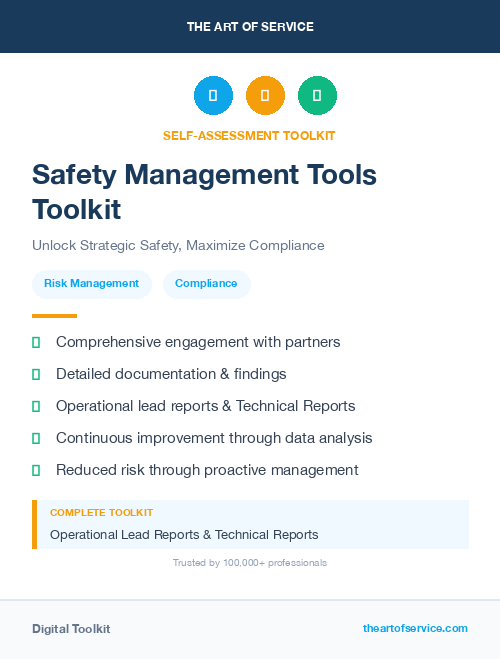The height and width of the screenshot is (659, 500).
Task: Click the bullet icon beside Comprehensive engagement
Action: click(36, 343)
